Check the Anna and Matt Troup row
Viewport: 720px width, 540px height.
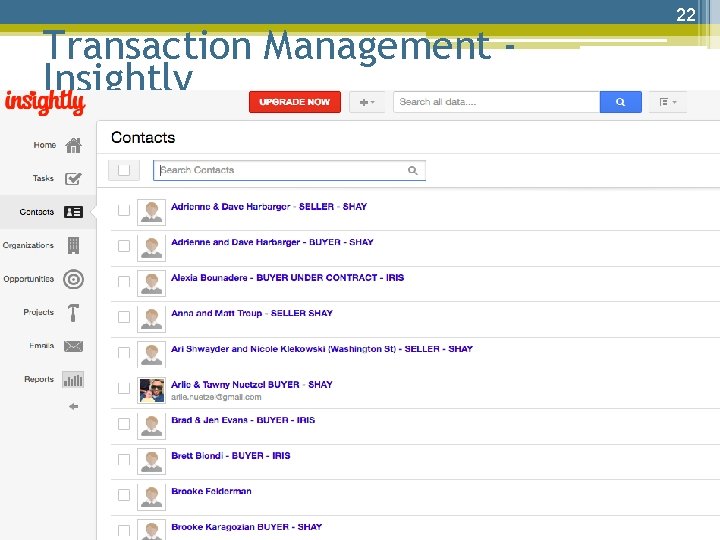[124, 317]
